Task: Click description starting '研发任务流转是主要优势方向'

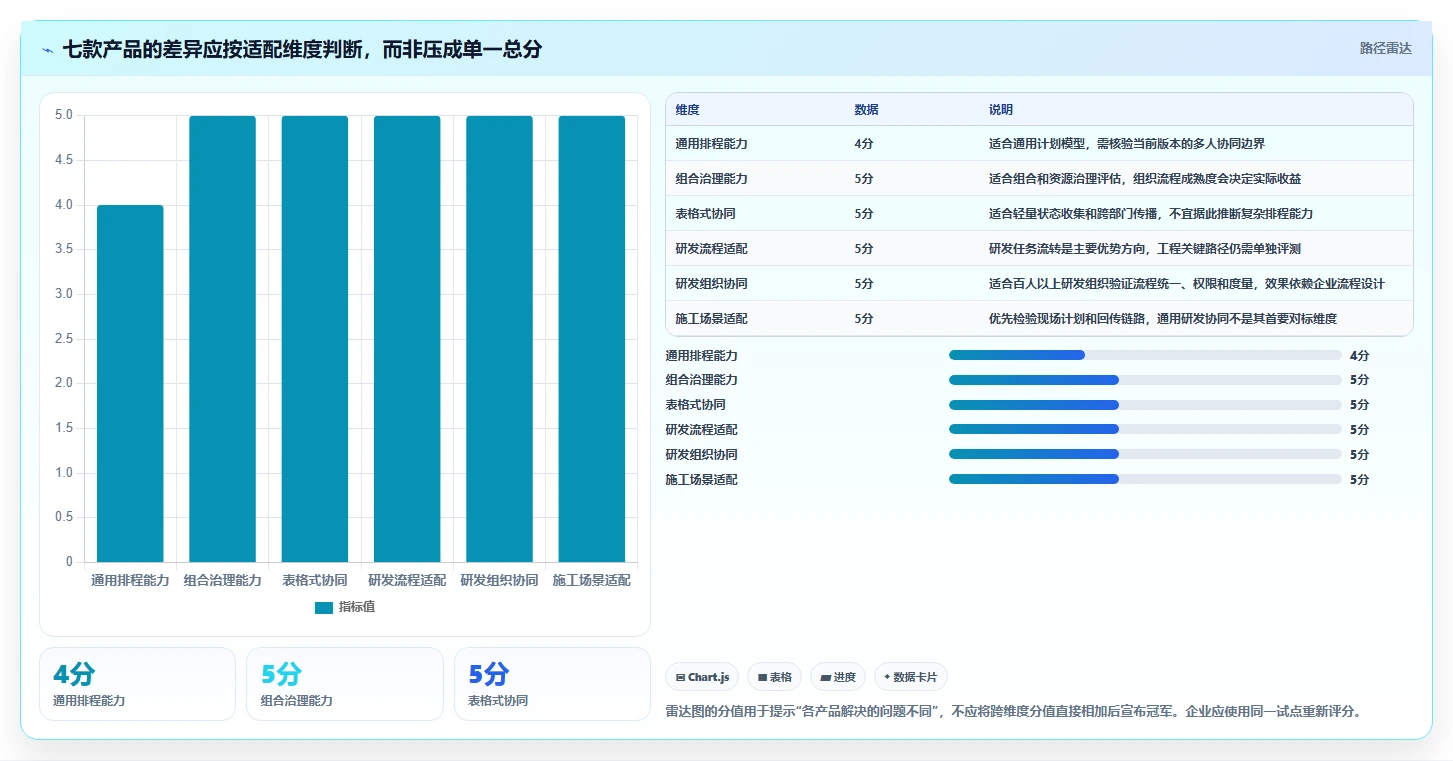Action: [1145, 249]
